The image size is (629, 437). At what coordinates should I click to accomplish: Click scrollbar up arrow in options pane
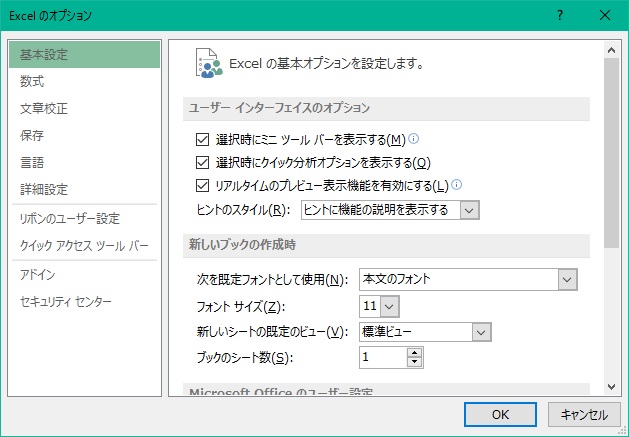click(x=611, y=50)
